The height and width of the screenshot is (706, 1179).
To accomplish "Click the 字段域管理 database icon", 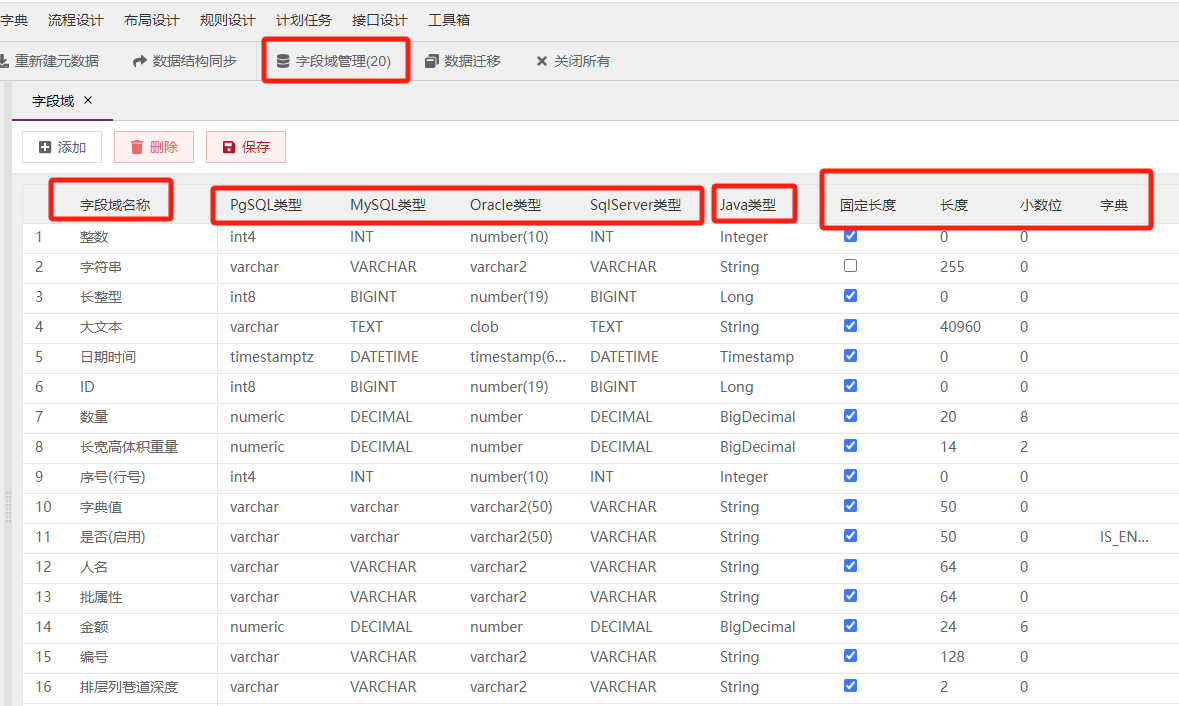I will click(x=283, y=61).
